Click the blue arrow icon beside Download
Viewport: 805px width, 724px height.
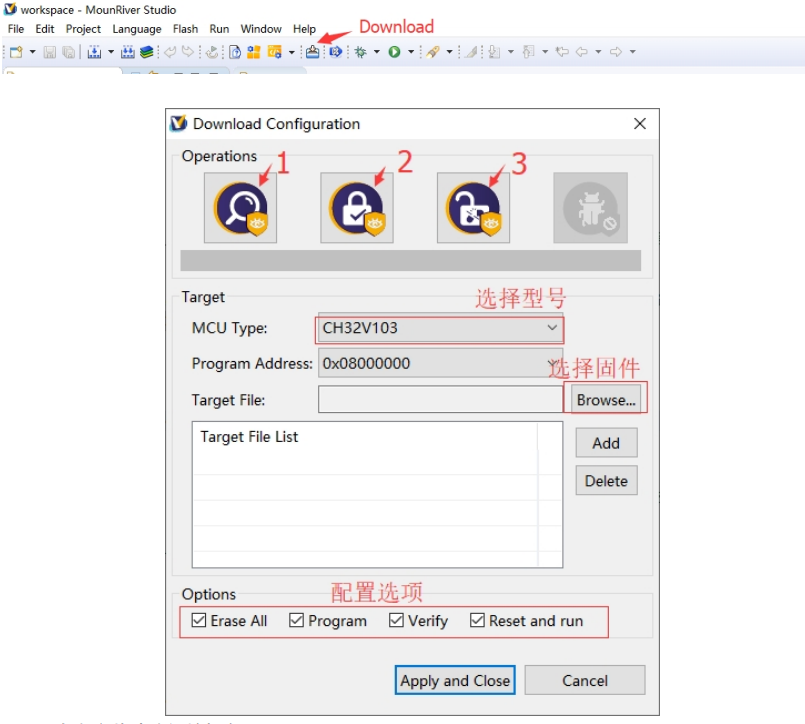336,52
